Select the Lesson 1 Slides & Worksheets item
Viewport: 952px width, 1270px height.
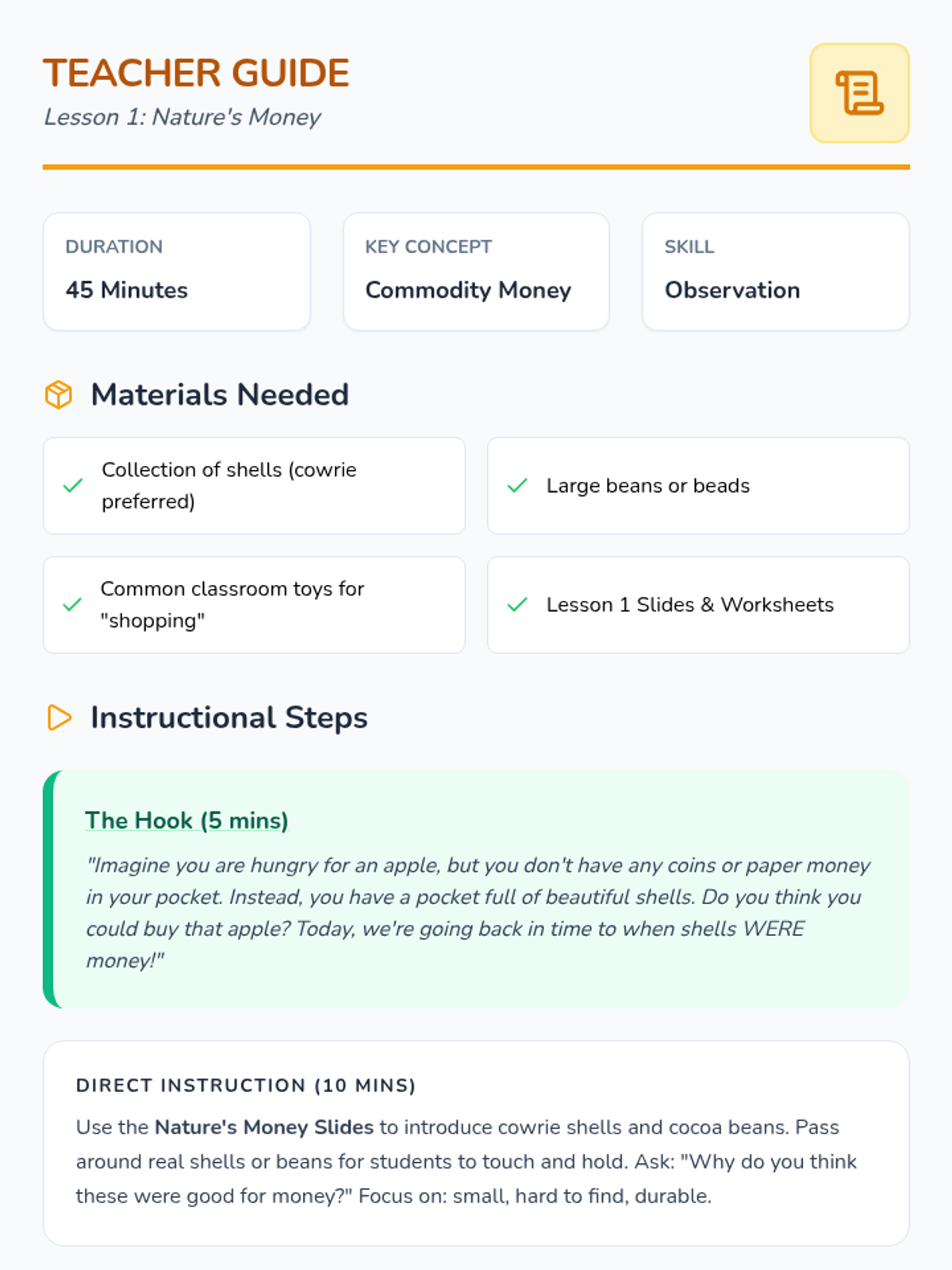(698, 605)
